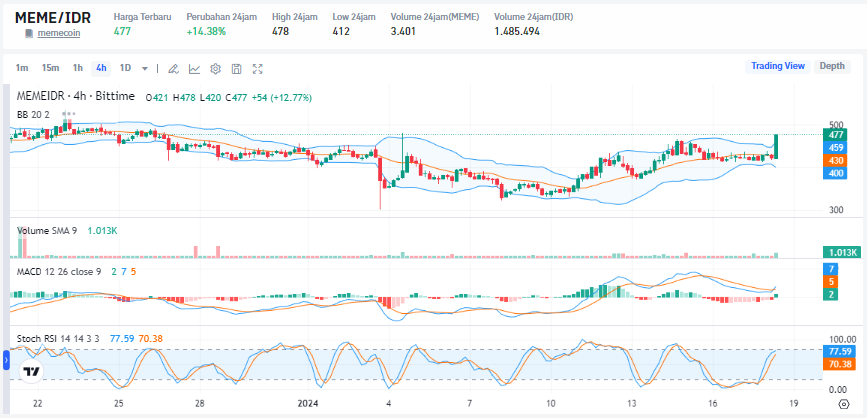
Task: Click the blue 400 lower band price tag
Action: click(x=836, y=173)
